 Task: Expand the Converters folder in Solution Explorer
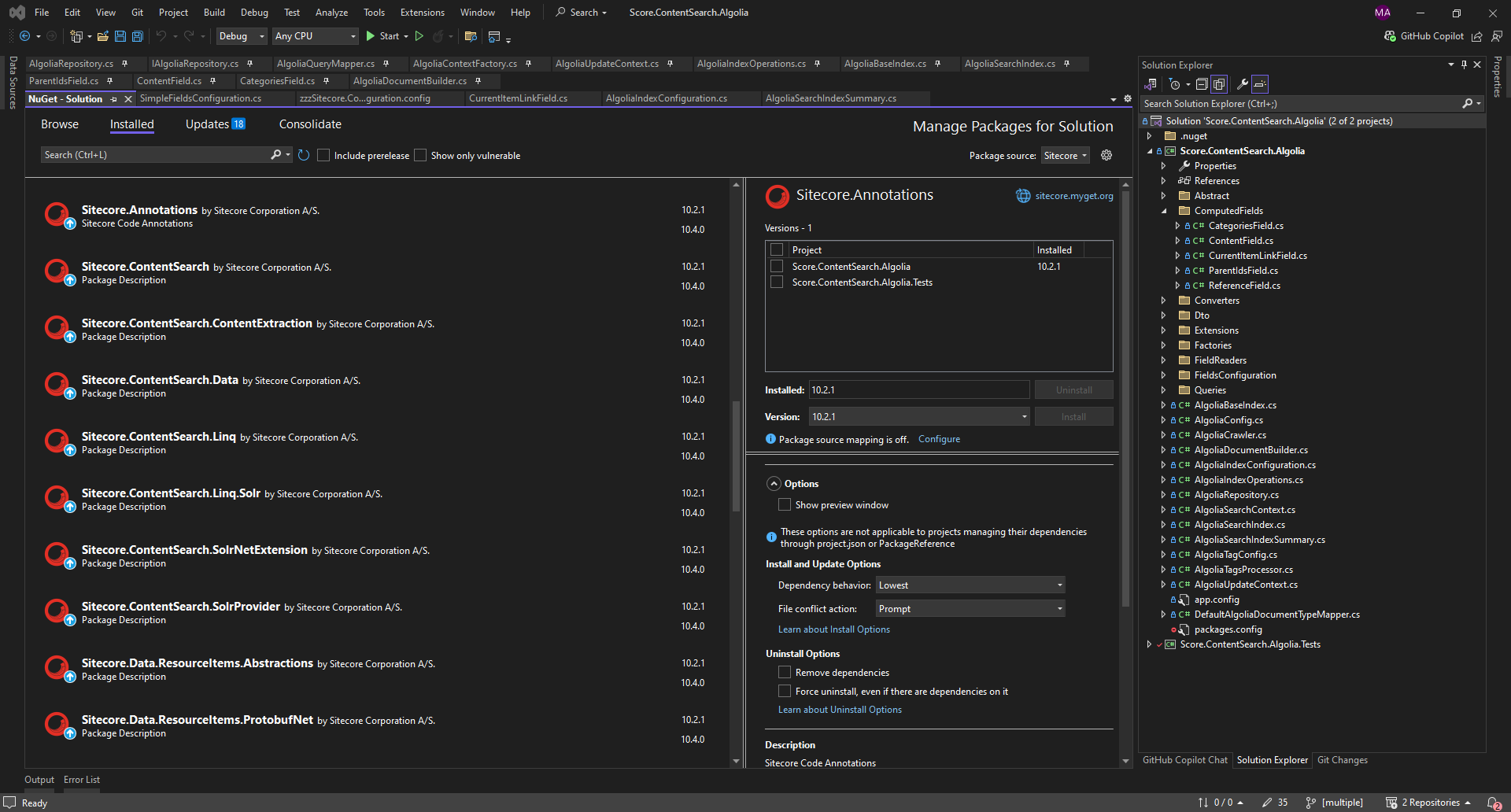coord(1164,301)
